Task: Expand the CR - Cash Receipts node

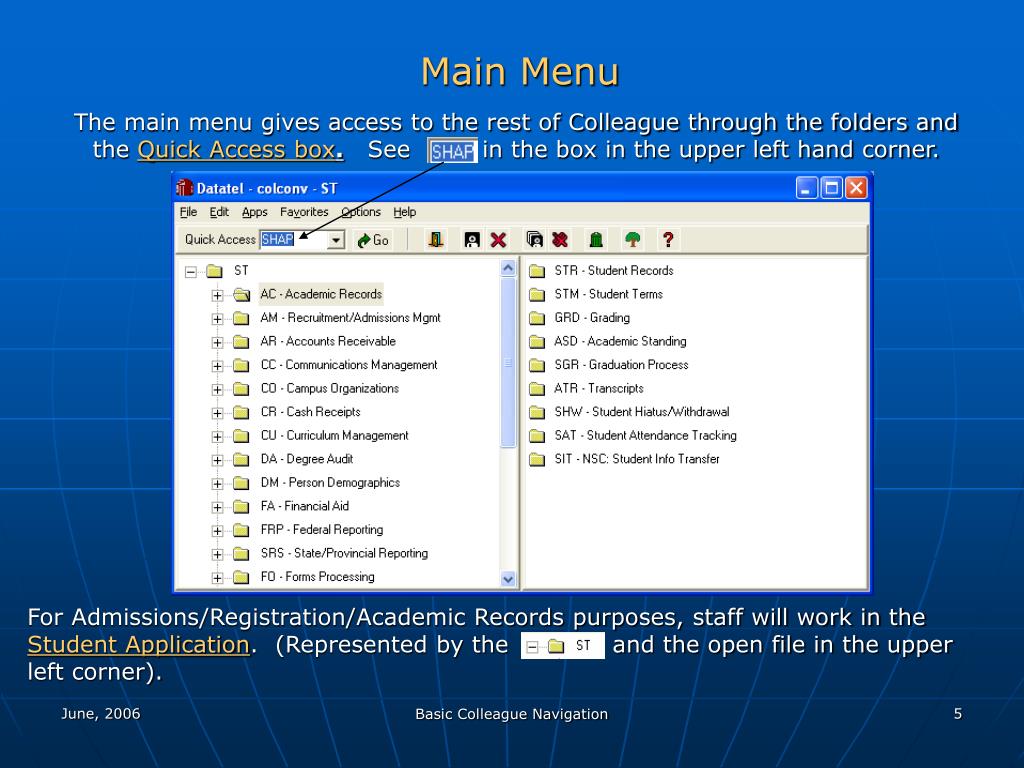Action: [x=217, y=413]
